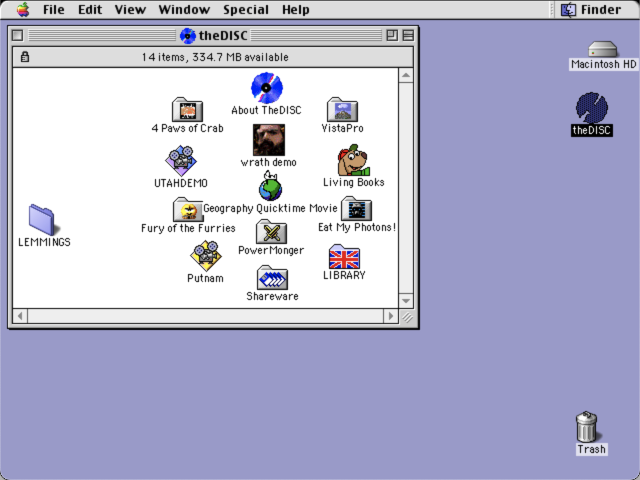This screenshot has height=480, width=640.
Task: Select the LEMMINGS folder icon
Action: 44,220
